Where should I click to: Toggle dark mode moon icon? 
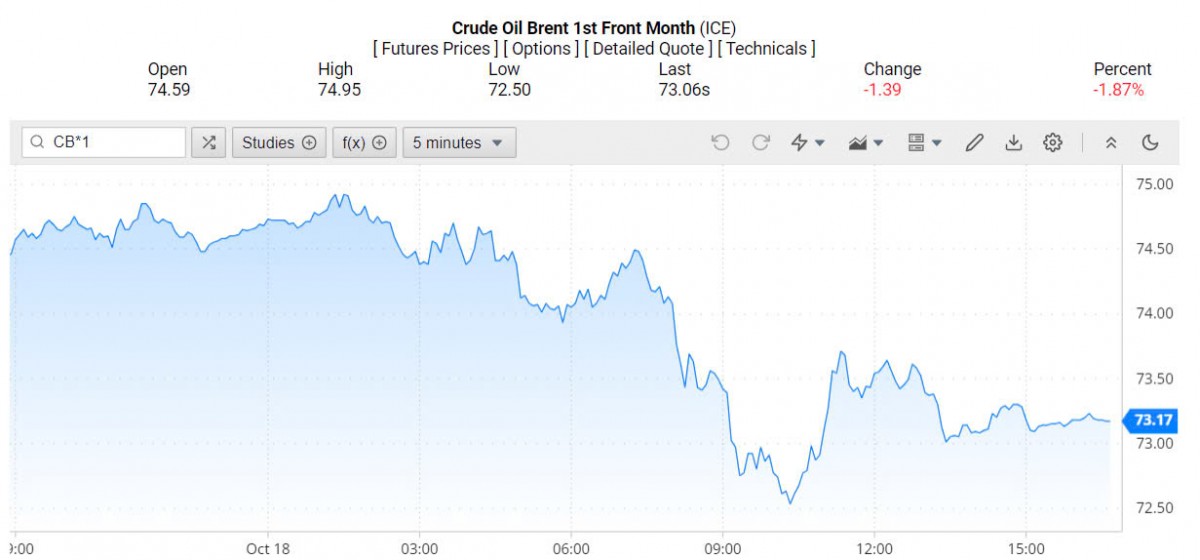1150,143
